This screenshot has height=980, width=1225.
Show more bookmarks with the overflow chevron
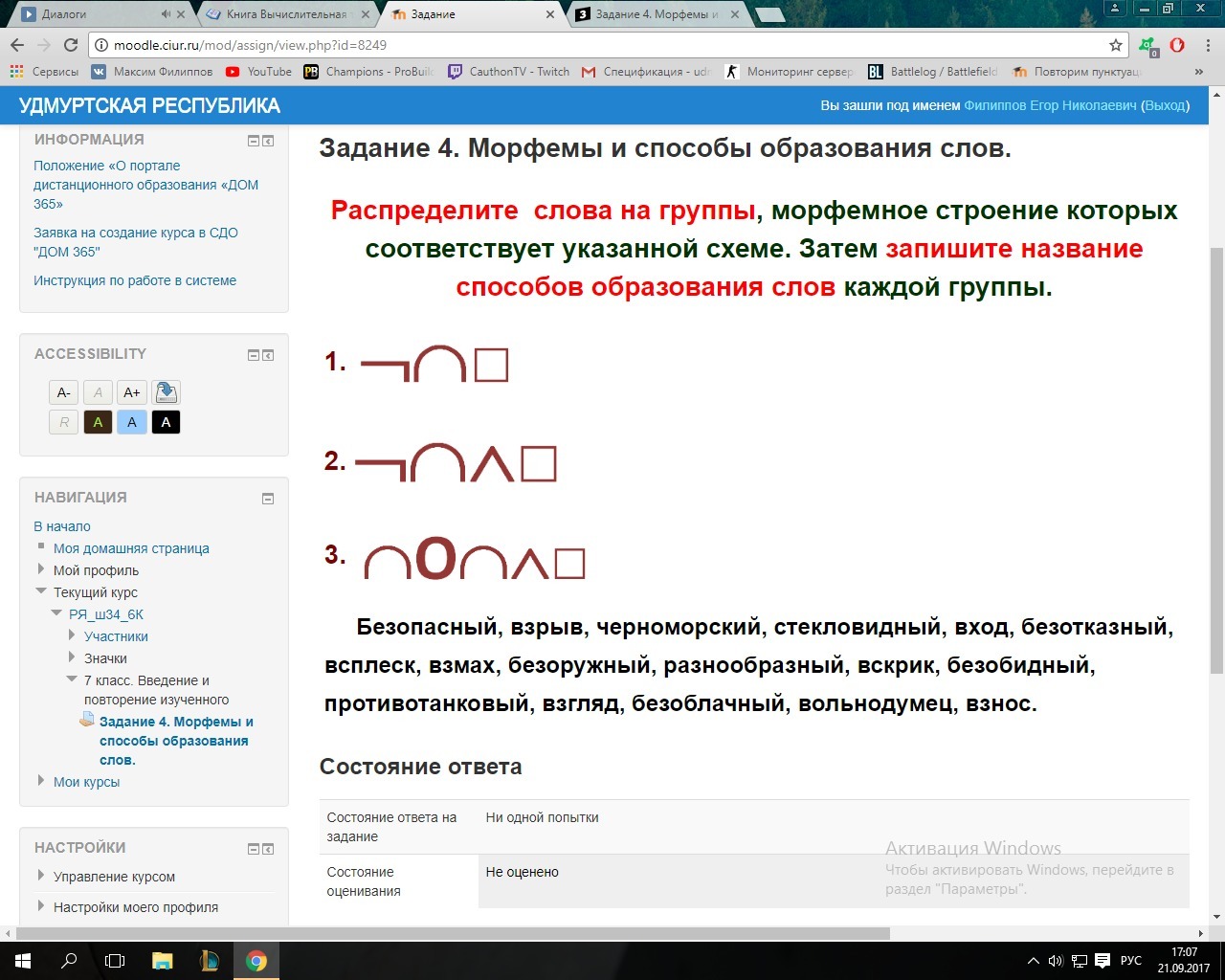coord(1199,72)
